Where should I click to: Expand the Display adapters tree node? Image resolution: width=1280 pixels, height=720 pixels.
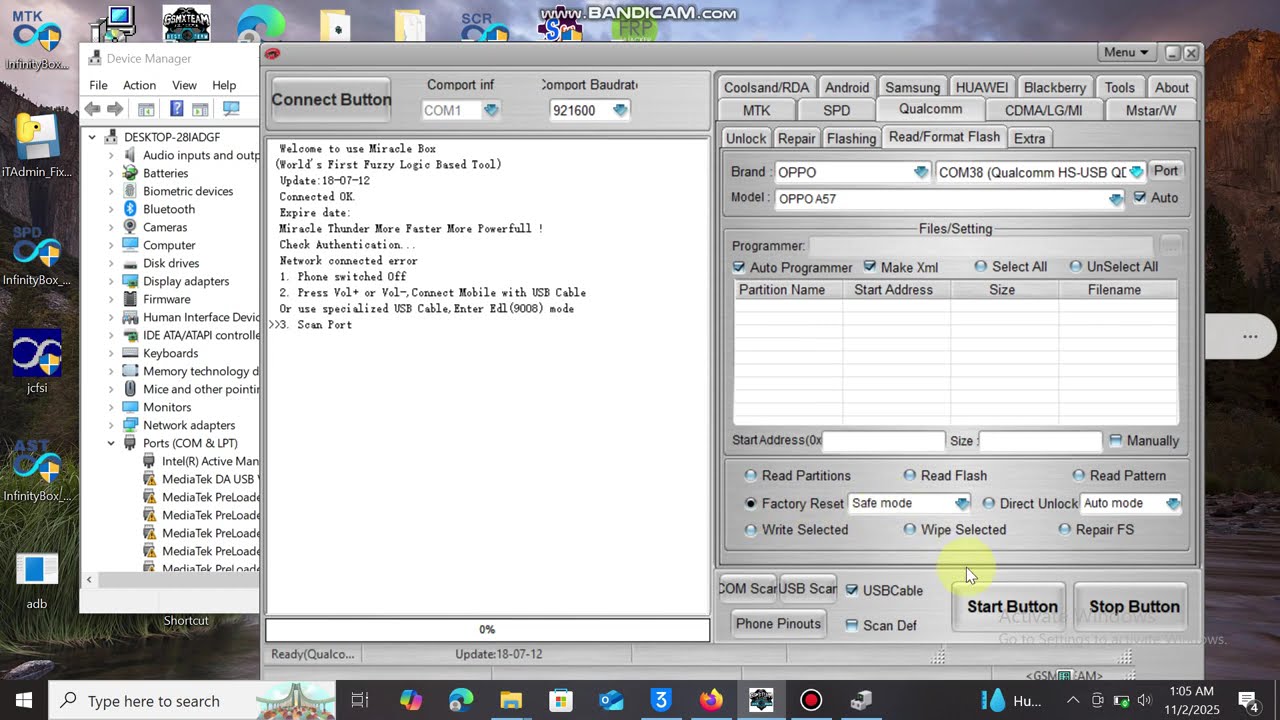111,281
